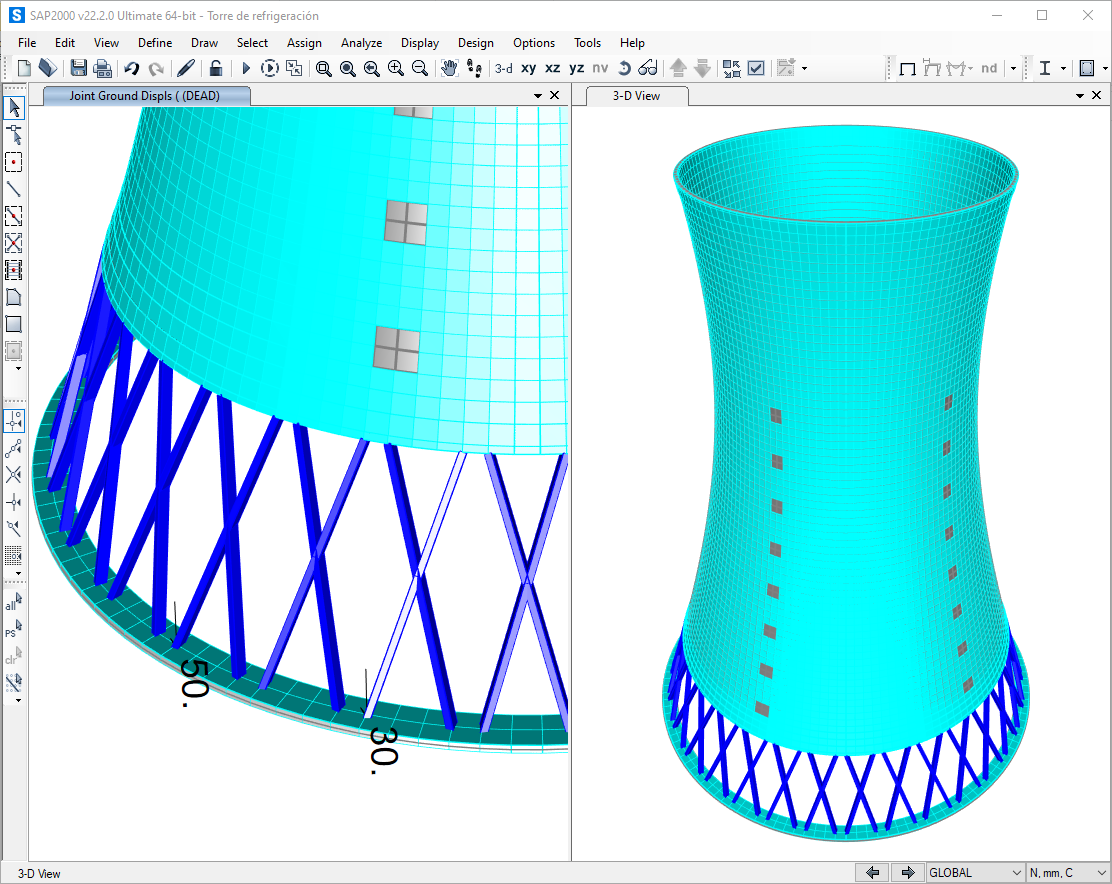The height and width of the screenshot is (884, 1112).
Task: Expand the I-section frame dropdown arrow
Action: pyautogui.click(x=1063, y=69)
